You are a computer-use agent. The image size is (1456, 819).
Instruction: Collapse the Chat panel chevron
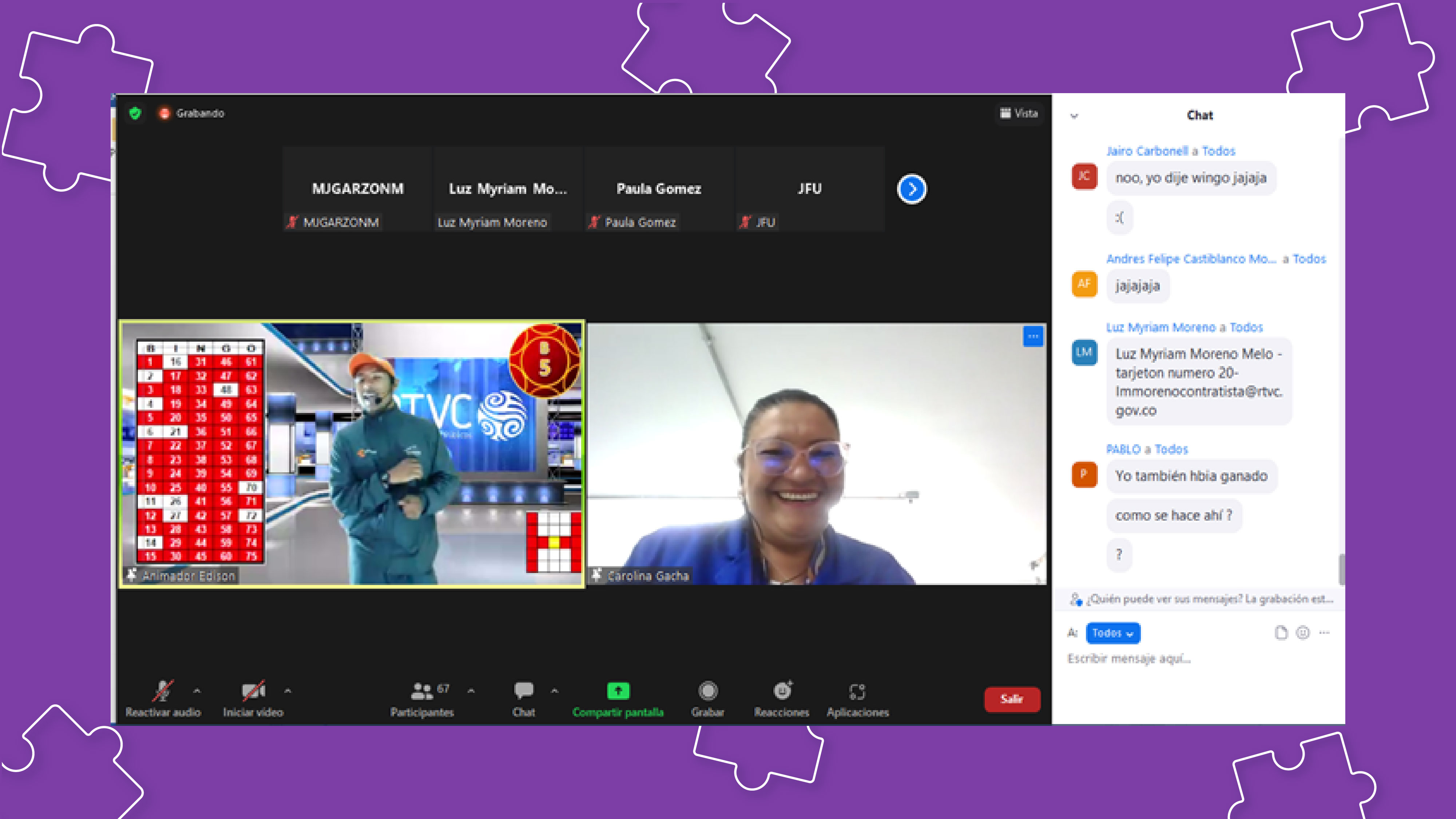point(1074,116)
